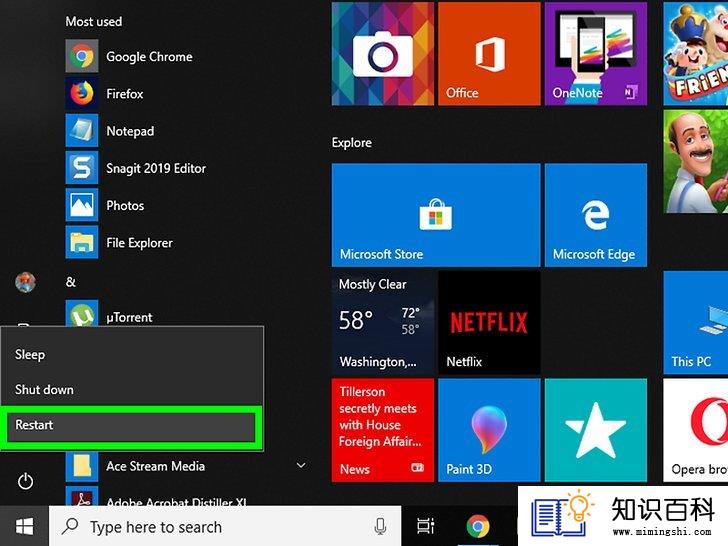Viewport: 728px width, 546px height.
Task: Click the Most used heading
Action: point(94,21)
